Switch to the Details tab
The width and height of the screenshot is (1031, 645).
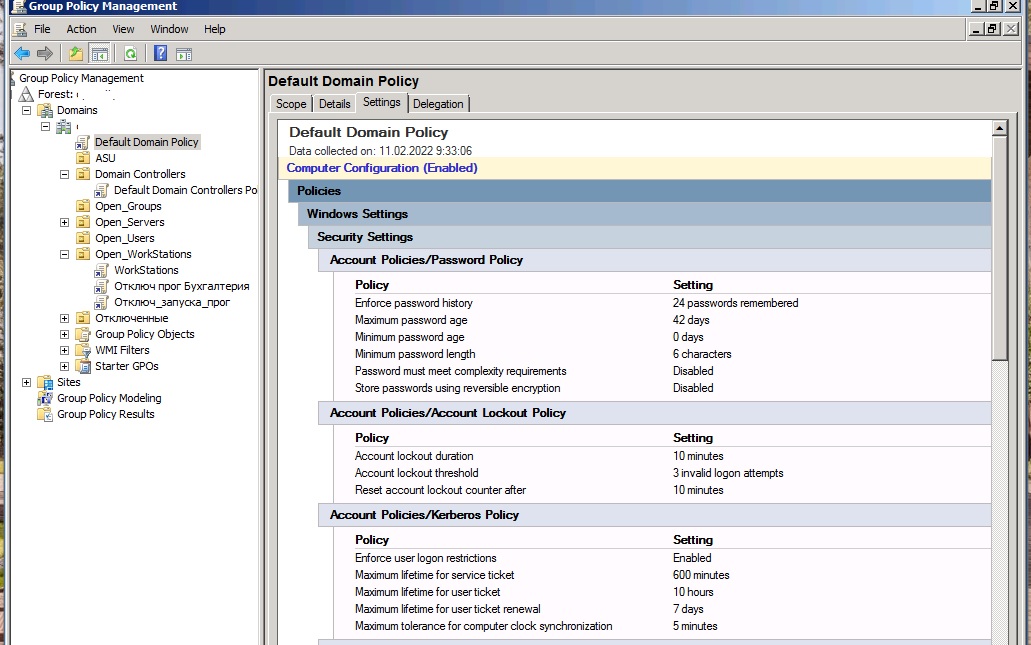click(335, 104)
